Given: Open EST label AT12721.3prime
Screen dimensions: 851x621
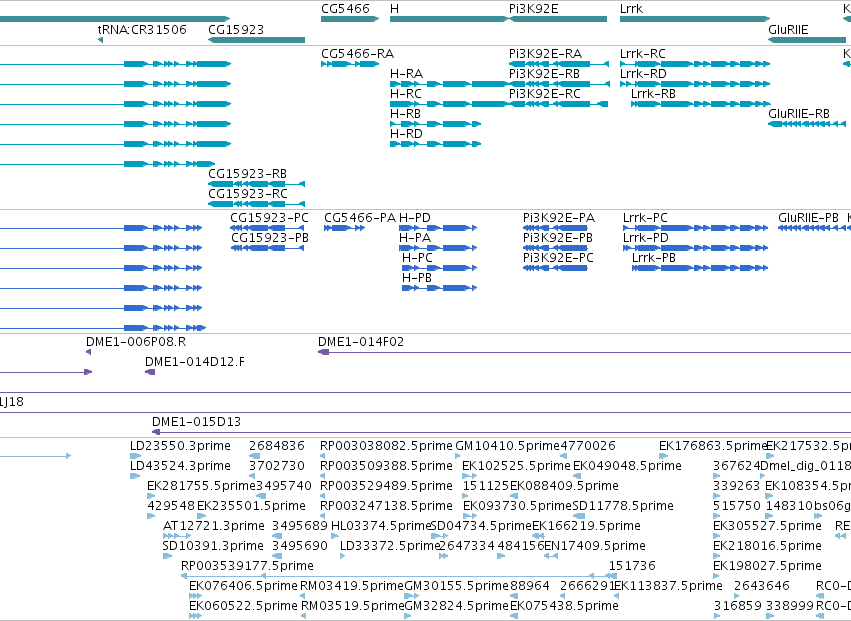Looking at the screenshot, I should point(214,526).
